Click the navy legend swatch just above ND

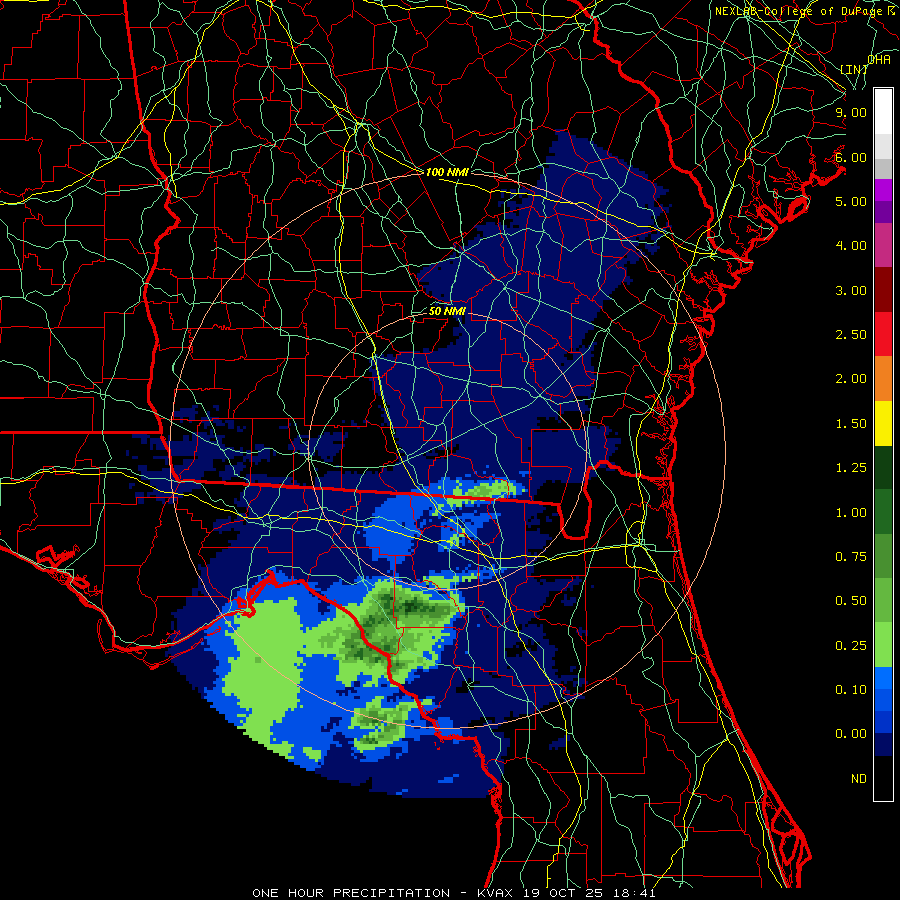[883, 745]
